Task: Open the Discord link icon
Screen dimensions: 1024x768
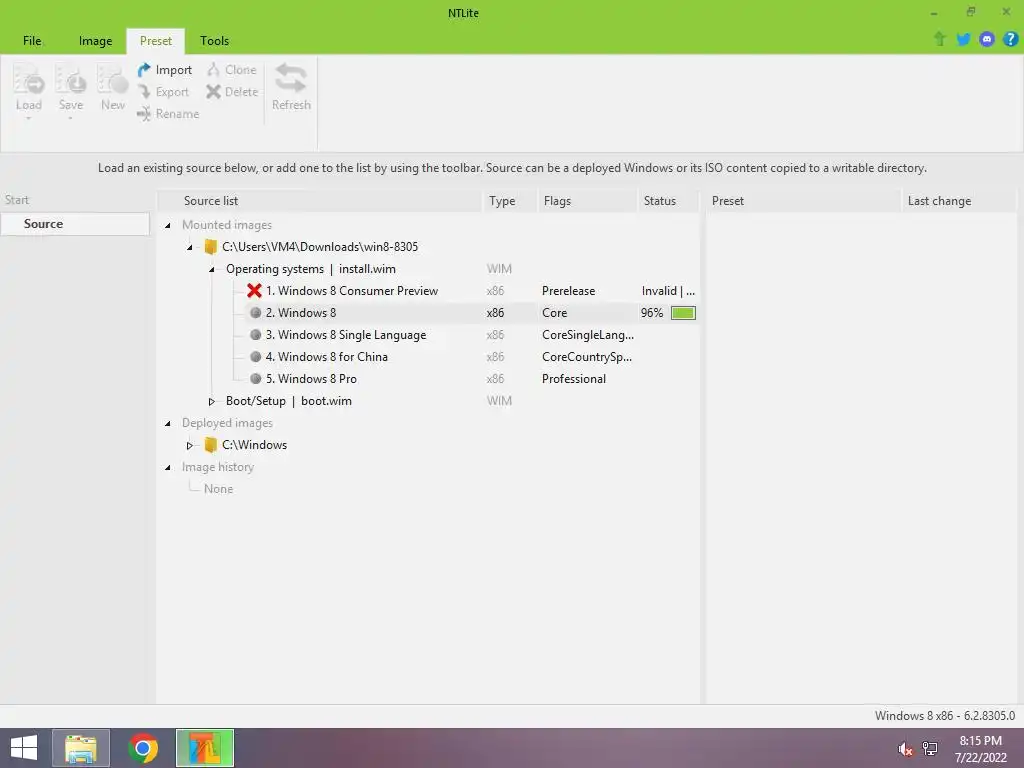Action: [x=987, y=39]
